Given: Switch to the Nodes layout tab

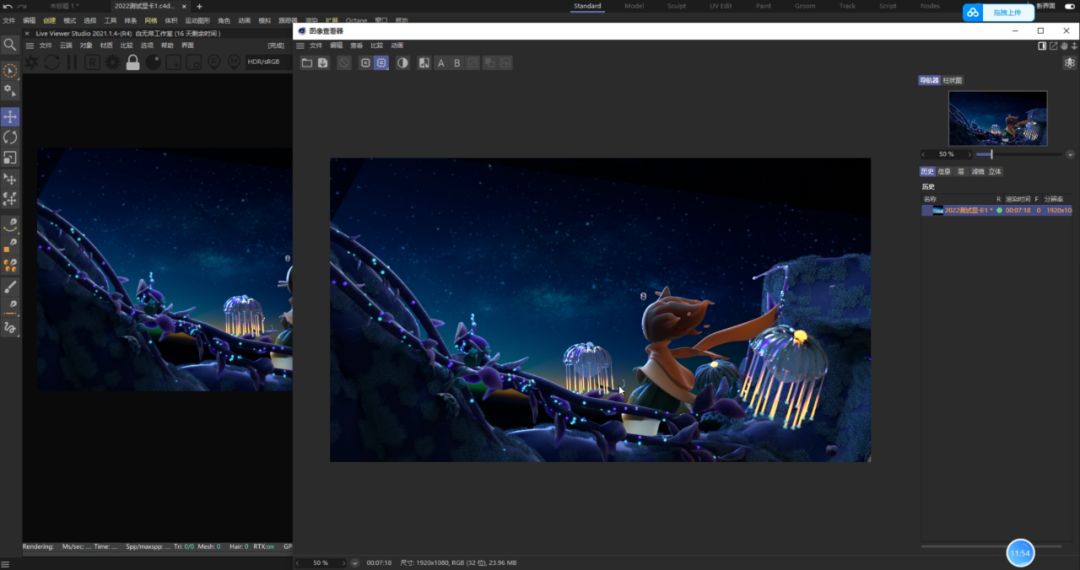Looking at the screenshot, I should click(930, 6).
